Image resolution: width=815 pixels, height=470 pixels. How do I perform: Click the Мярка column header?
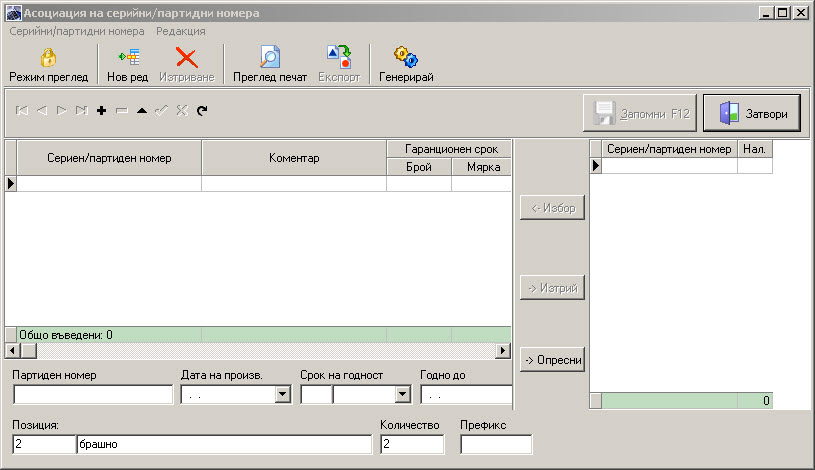coord(483,167)
